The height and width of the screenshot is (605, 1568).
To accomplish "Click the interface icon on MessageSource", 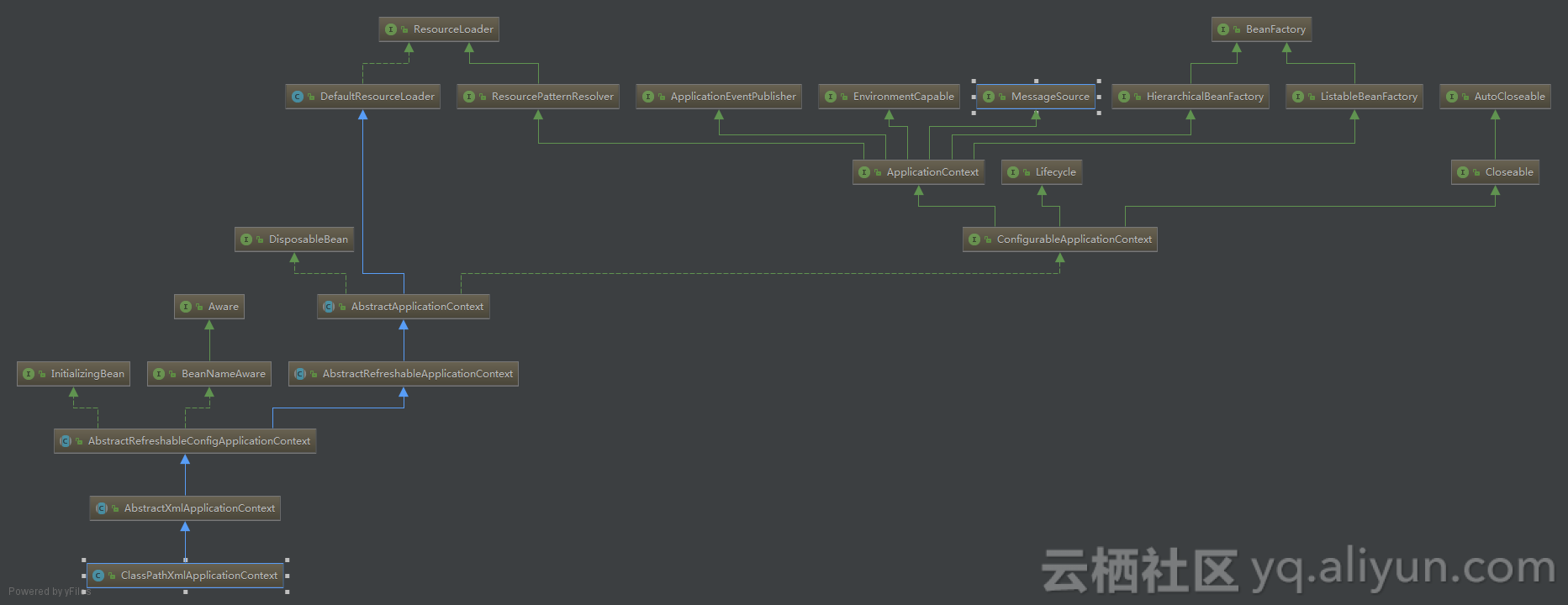I will [x=989, y=97].
